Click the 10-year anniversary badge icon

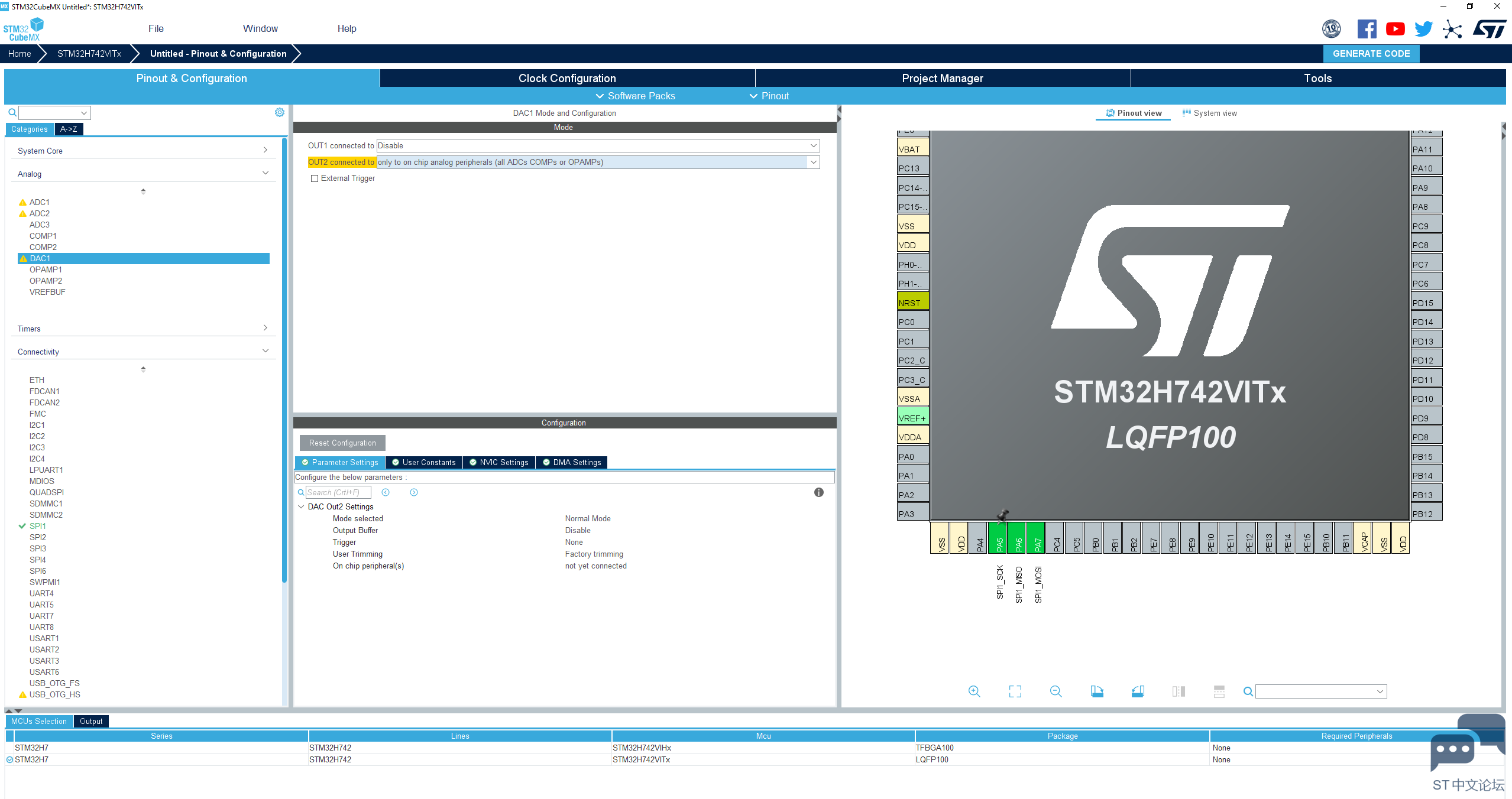pyautogui.click(x=1332, y=28)
